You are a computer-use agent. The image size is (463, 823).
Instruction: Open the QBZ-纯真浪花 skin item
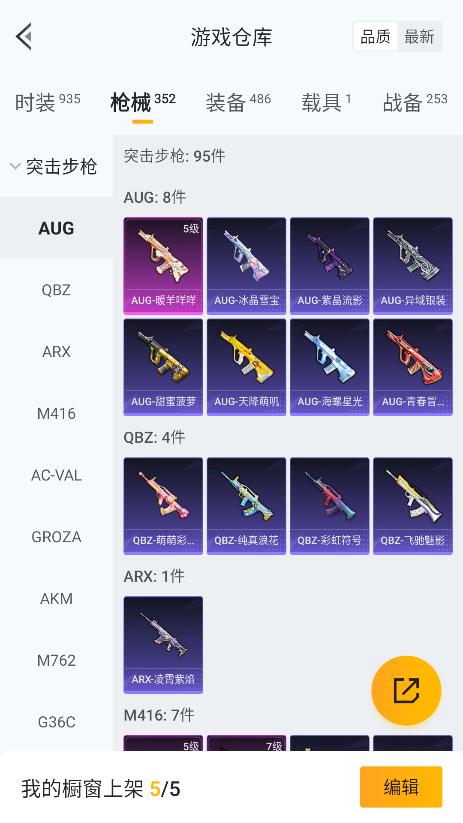246,505
